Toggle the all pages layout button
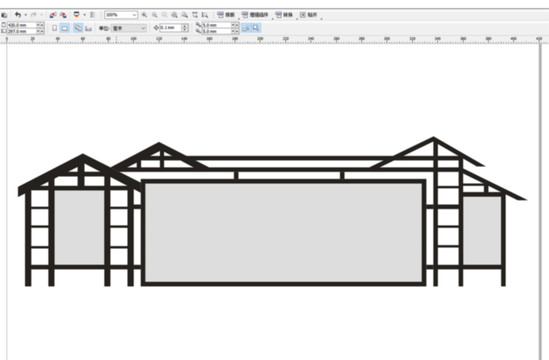Screen dimensions: 549x360 point(78,28)
